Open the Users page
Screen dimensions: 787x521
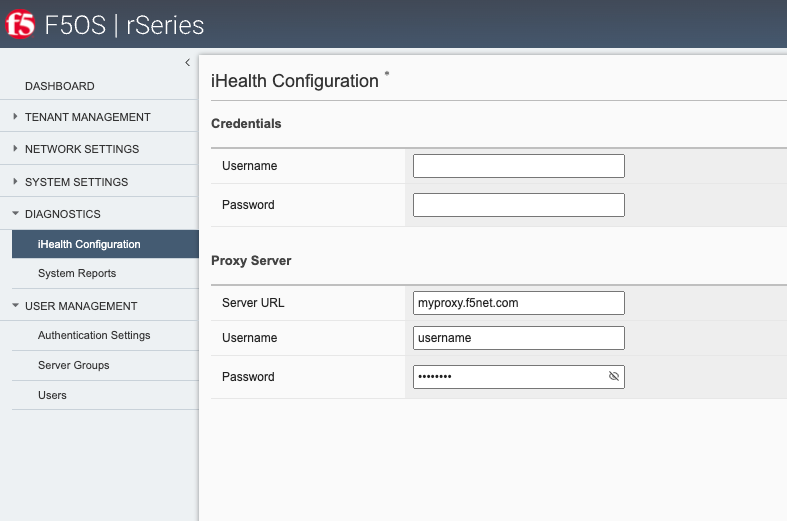(x=52, y=395)
